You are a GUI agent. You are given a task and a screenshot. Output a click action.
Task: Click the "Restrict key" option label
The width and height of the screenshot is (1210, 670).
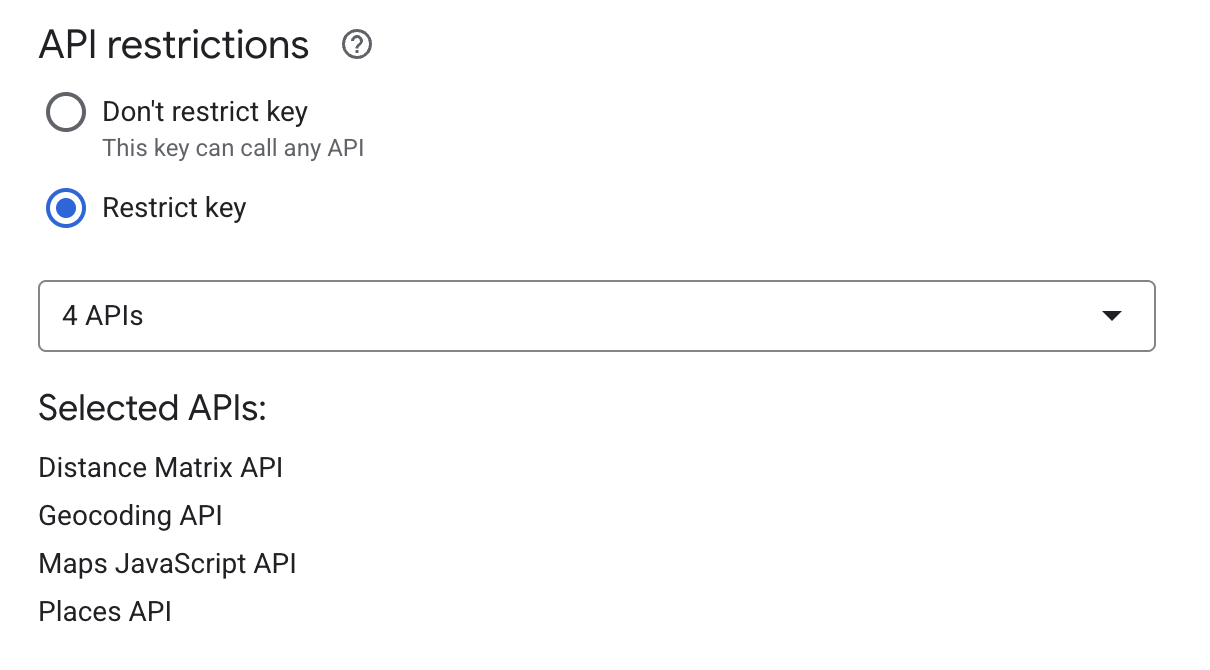click(x=174, y=208)
